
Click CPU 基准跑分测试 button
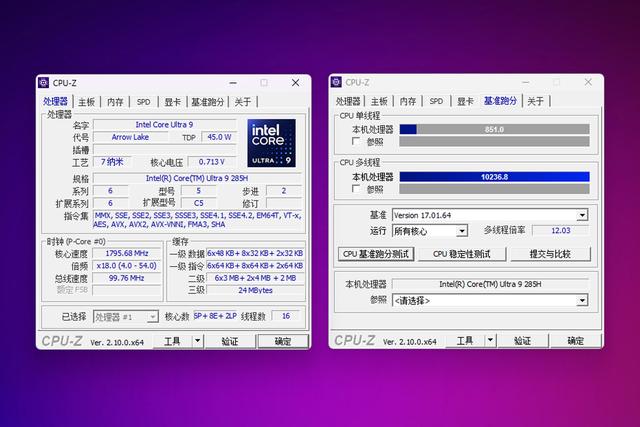coord(376,254)
